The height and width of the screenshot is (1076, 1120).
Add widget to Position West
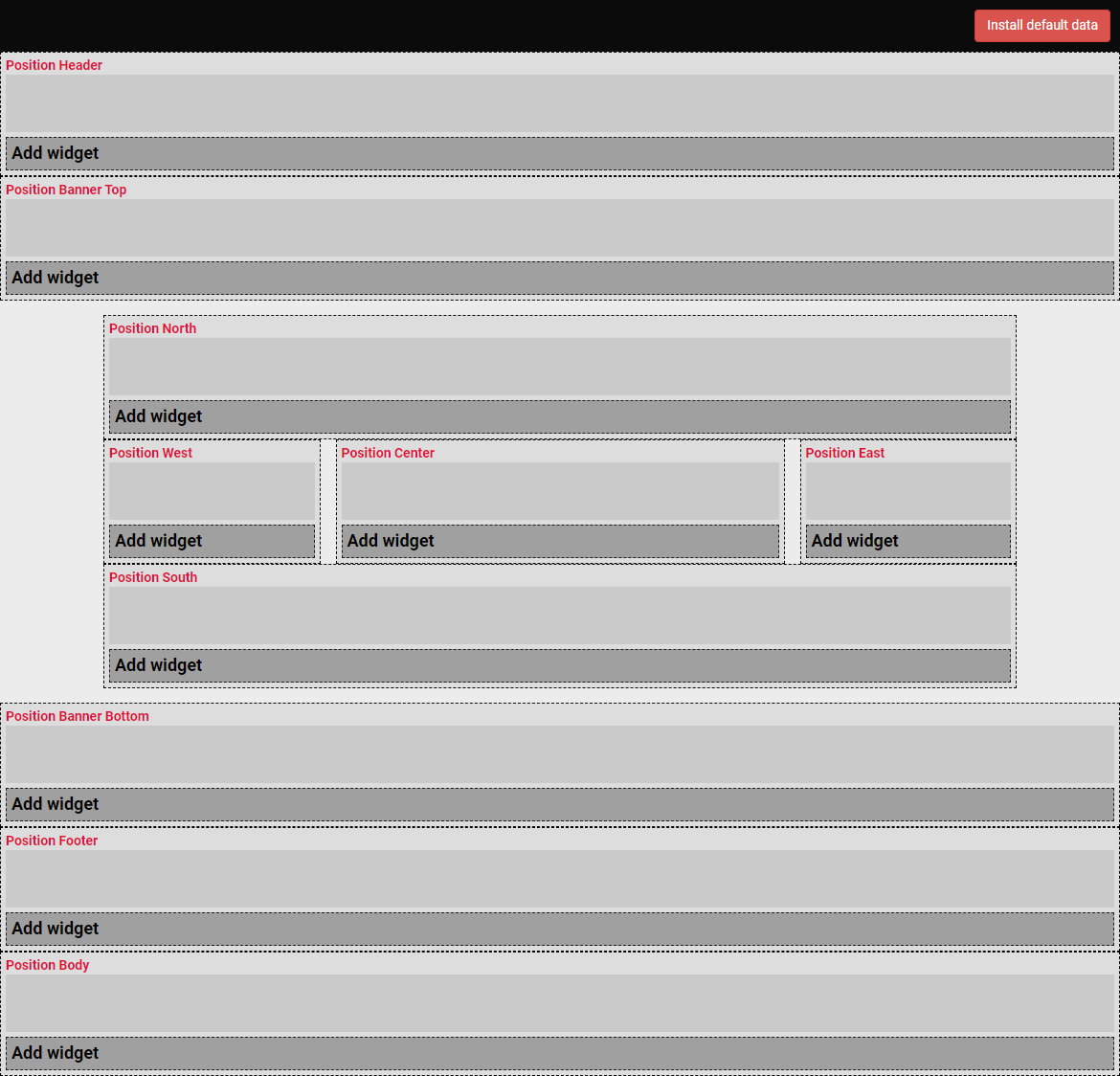(x=213, y=541)
